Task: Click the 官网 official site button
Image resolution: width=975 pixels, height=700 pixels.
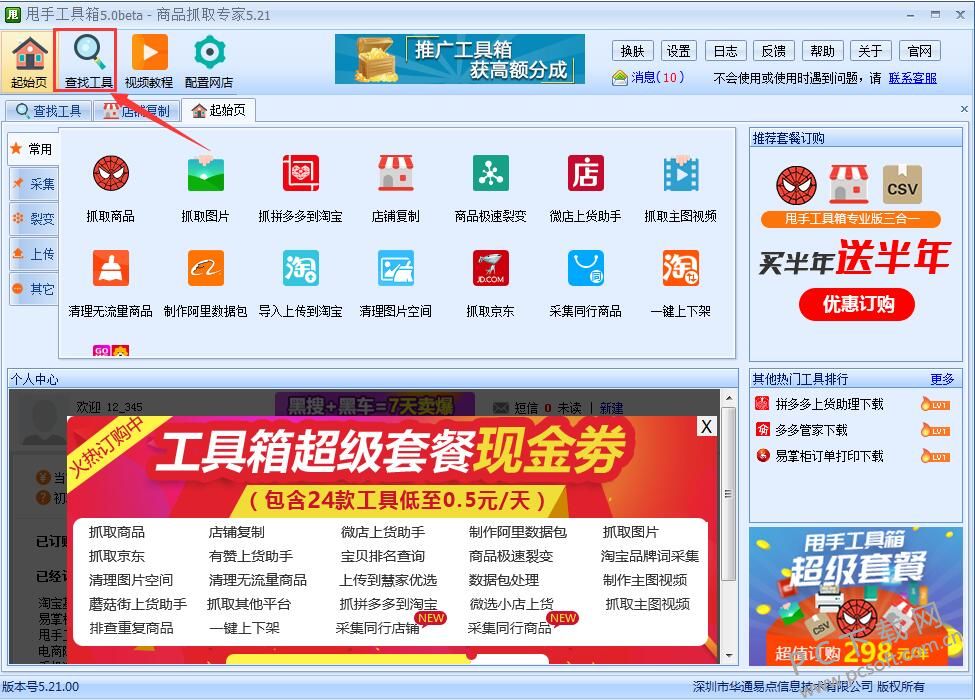Action: (920, 51)
